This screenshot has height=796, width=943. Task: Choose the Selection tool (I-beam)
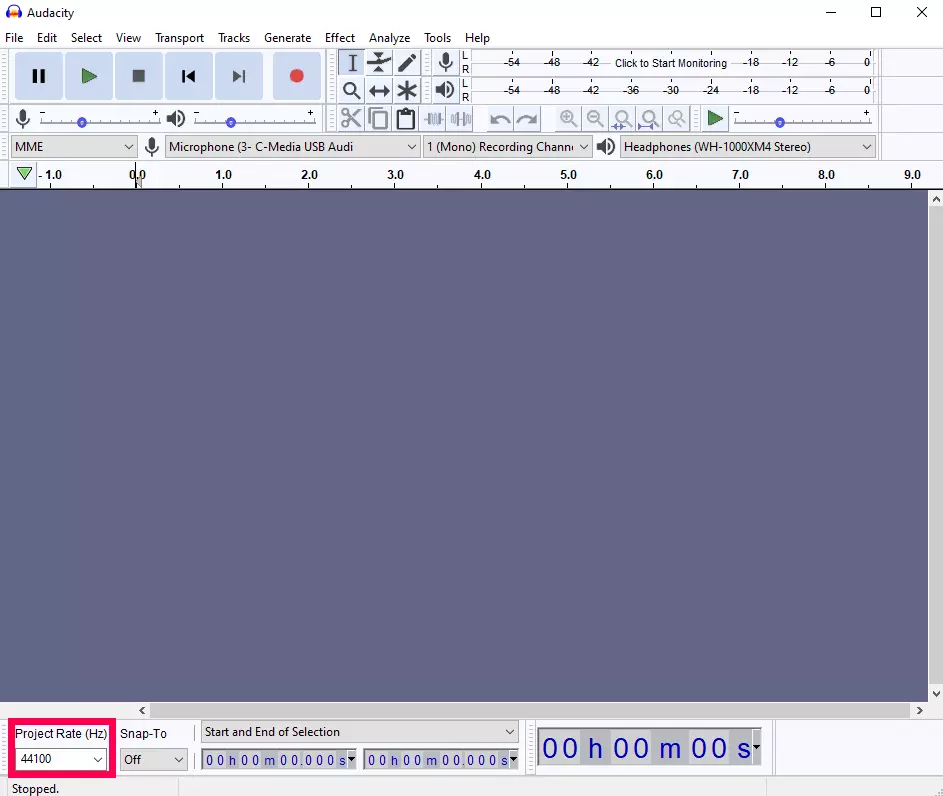(x=352, y=63)
